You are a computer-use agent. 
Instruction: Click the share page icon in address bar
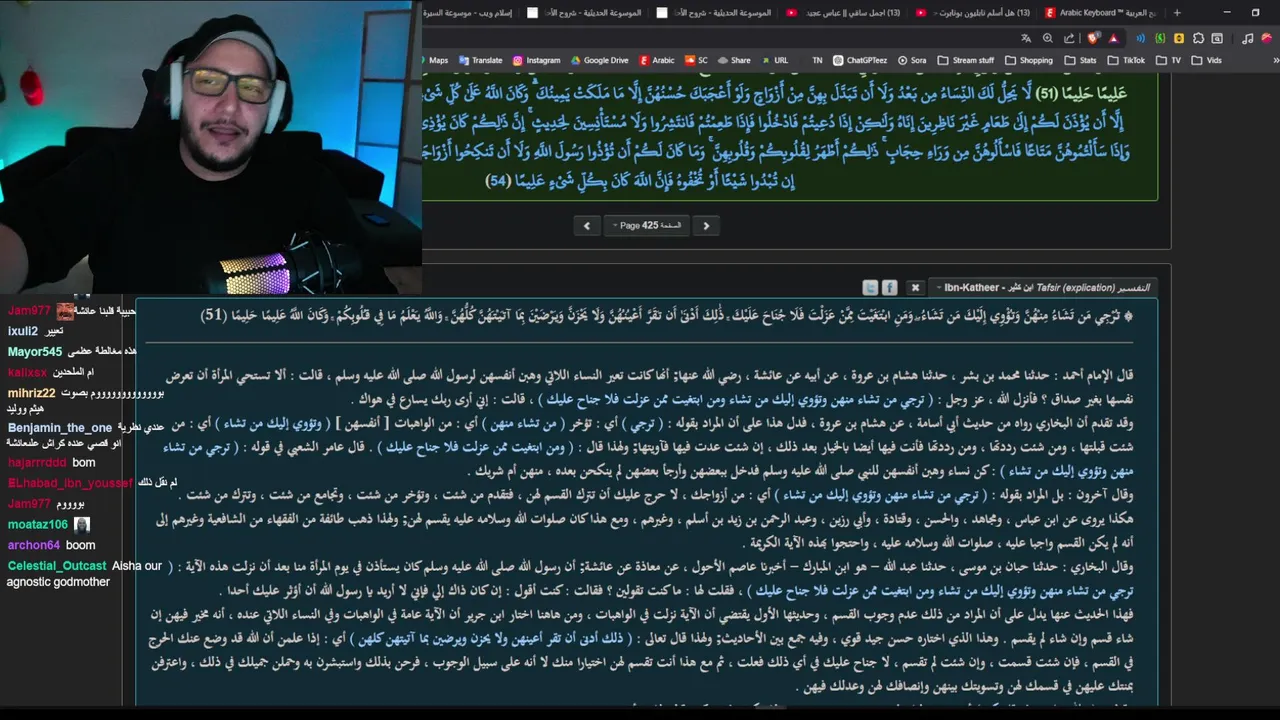click(1069, 38)
